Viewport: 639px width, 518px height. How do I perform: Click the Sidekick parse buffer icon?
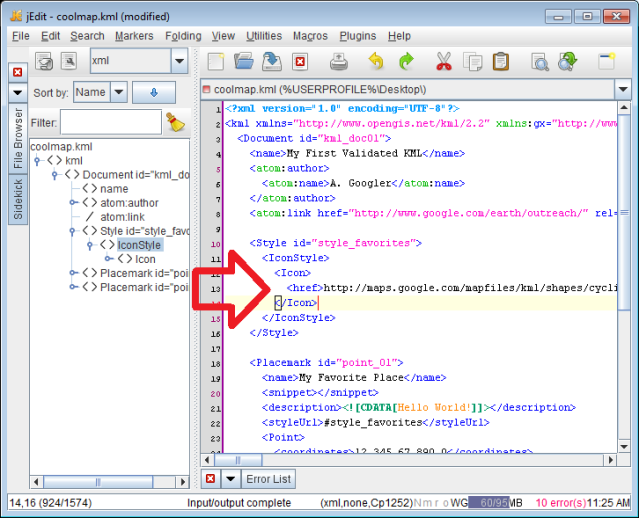[x=44, y=62]
